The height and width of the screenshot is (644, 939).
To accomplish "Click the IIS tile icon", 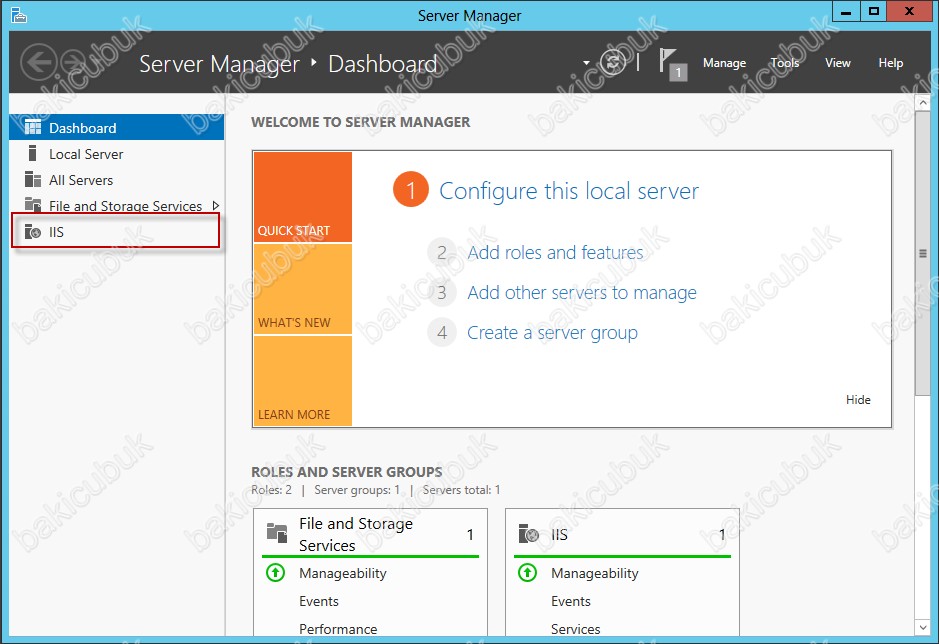I will click(x=529, y=533).
